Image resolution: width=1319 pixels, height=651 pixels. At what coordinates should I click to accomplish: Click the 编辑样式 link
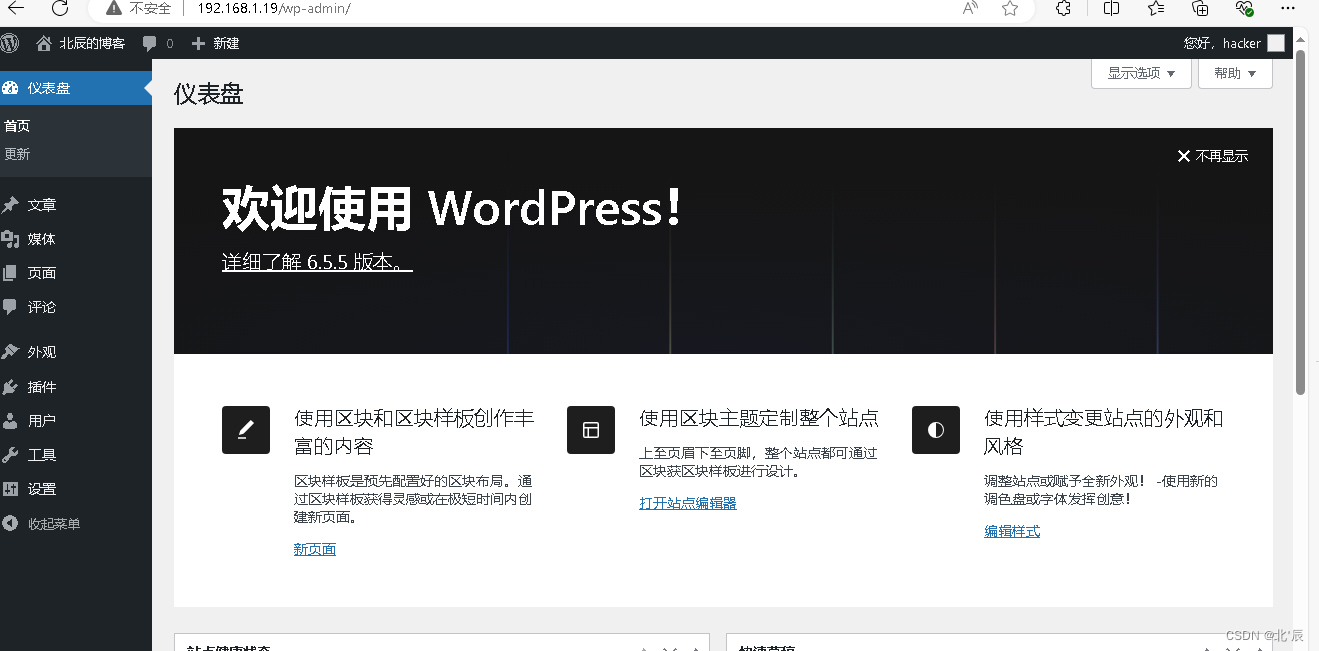(x=1012, y=531)
